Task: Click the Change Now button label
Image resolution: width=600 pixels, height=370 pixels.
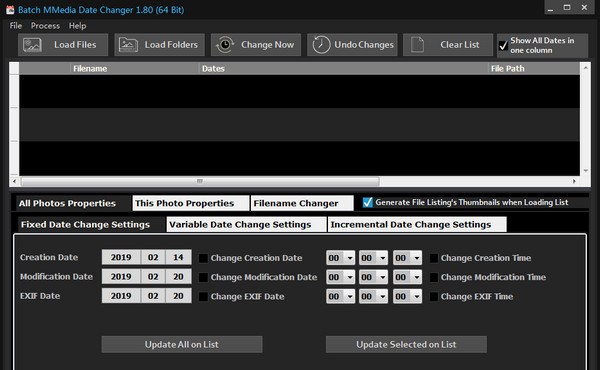Action: pyautogui.click(x=267, y=45)
